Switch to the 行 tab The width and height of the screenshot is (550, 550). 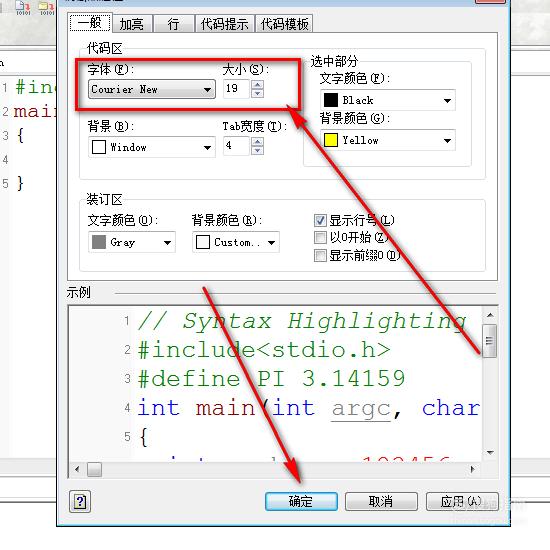[174, 24]
